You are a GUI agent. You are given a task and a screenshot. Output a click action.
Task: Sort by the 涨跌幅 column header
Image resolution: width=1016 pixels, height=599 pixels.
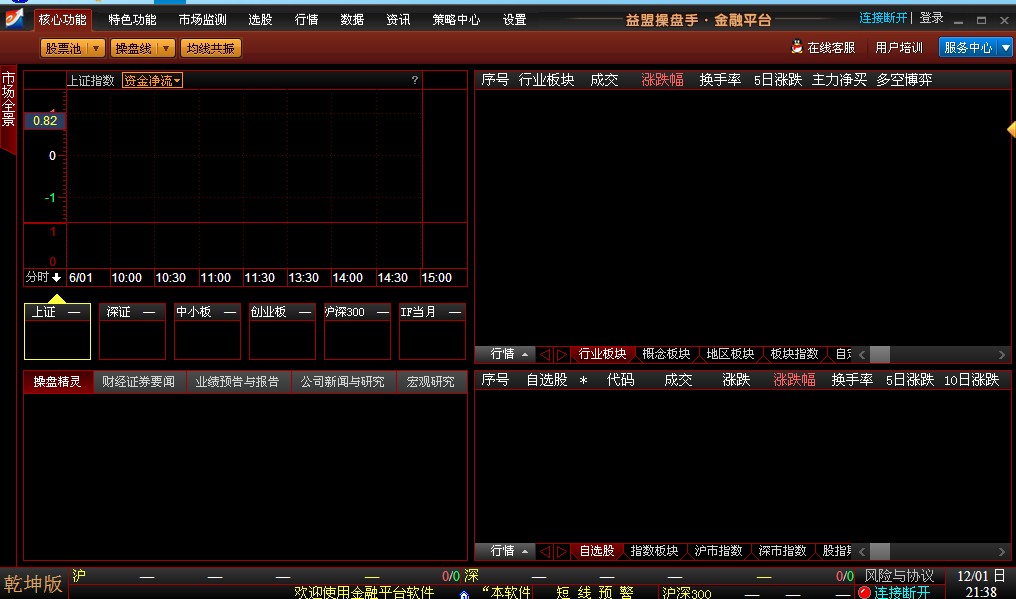[660, 79]
